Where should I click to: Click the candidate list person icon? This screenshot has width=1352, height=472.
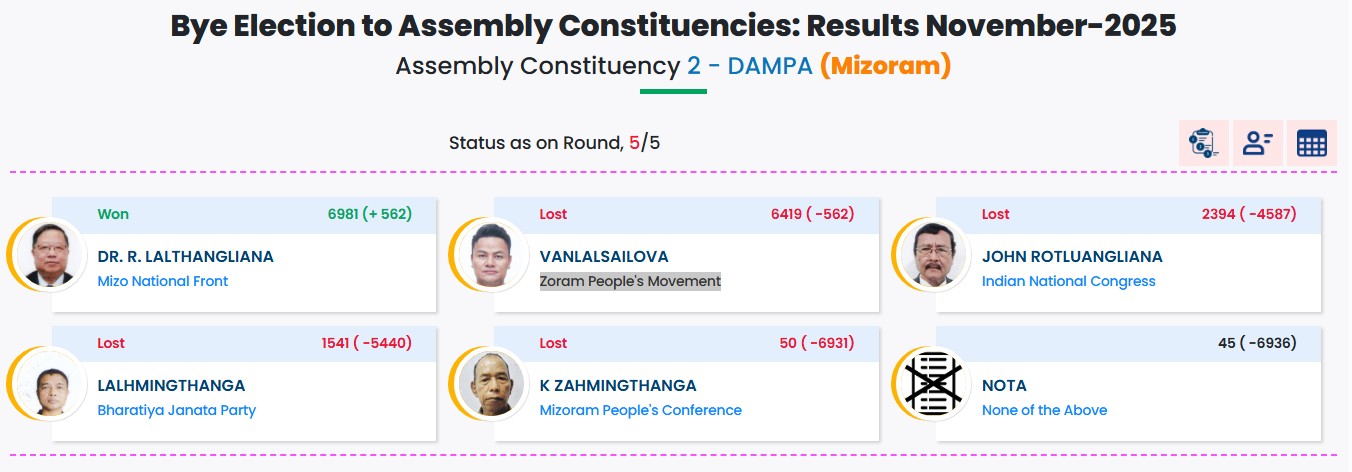pos(1257,143)
